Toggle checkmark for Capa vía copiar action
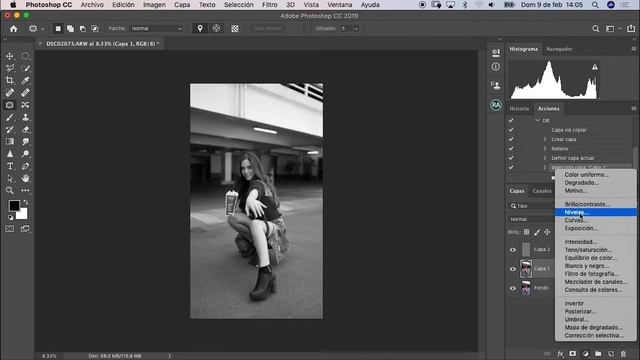 511,130
